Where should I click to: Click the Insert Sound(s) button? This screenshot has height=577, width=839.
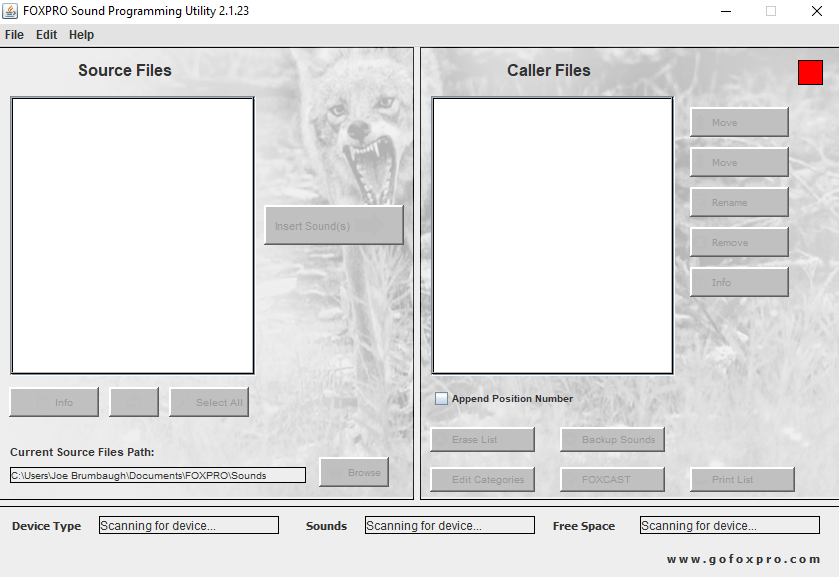coord(334,225)
